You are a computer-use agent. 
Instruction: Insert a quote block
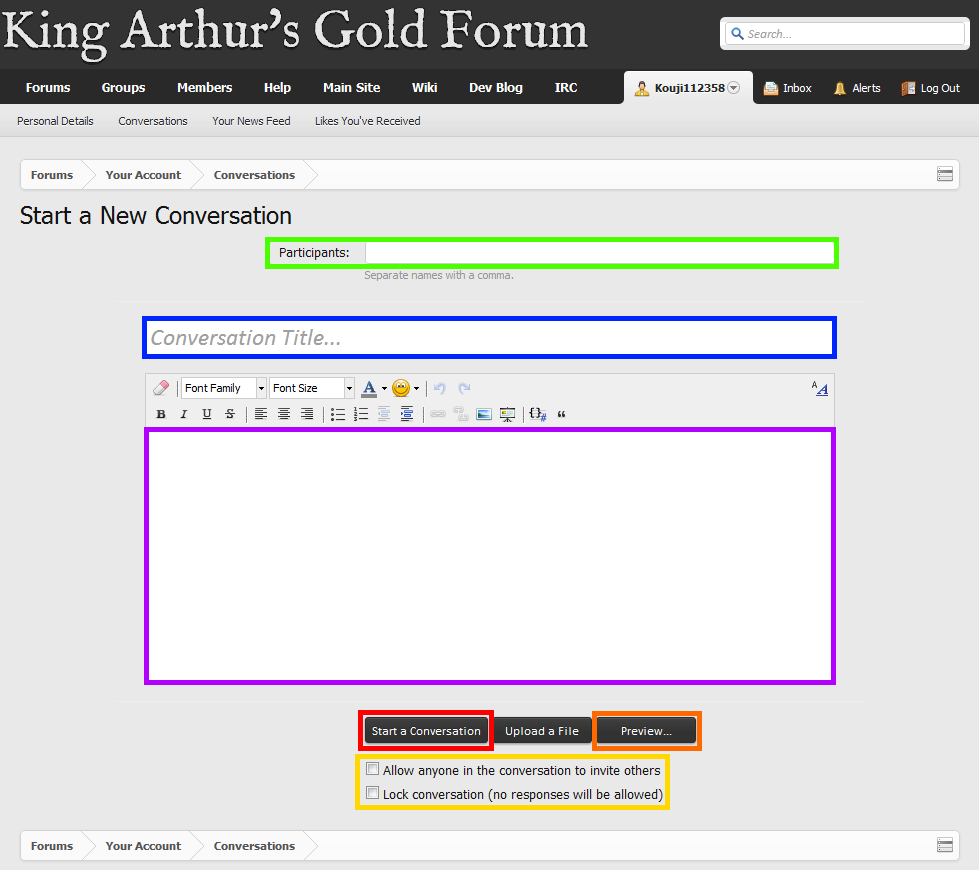point(561,414)
